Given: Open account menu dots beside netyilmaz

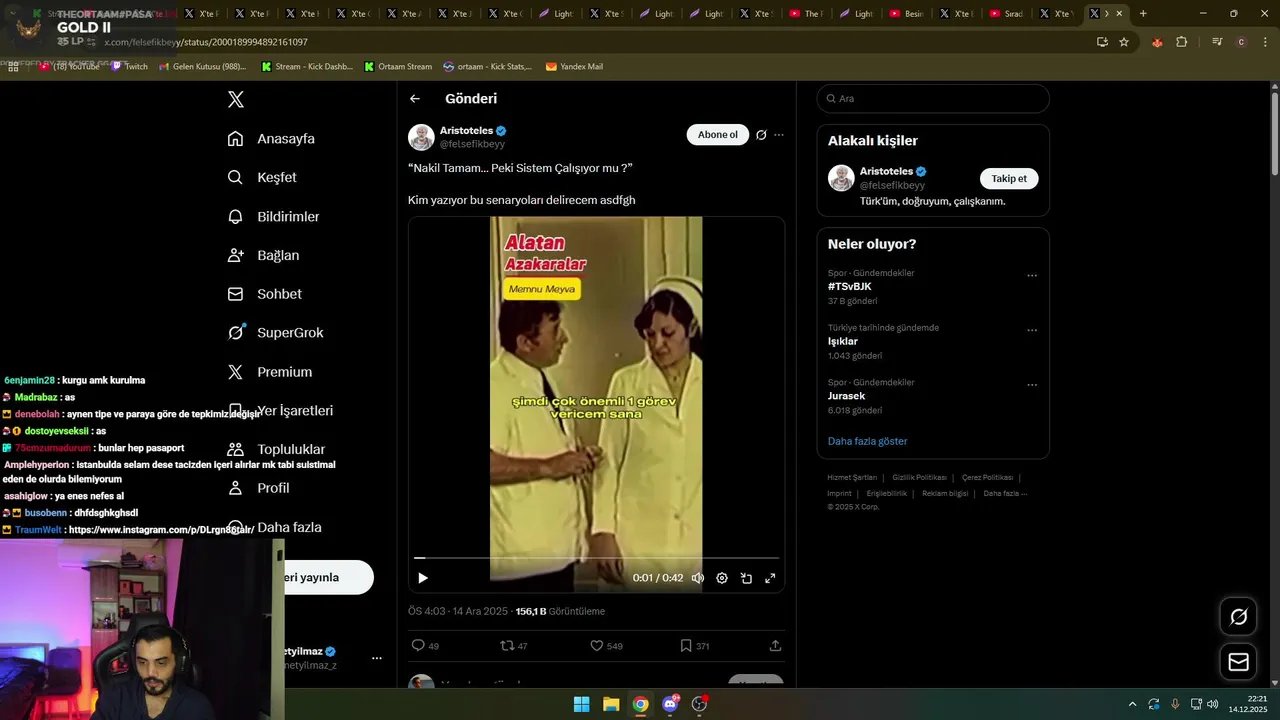Looking at the screenshot, I should (x=377, y=658).
